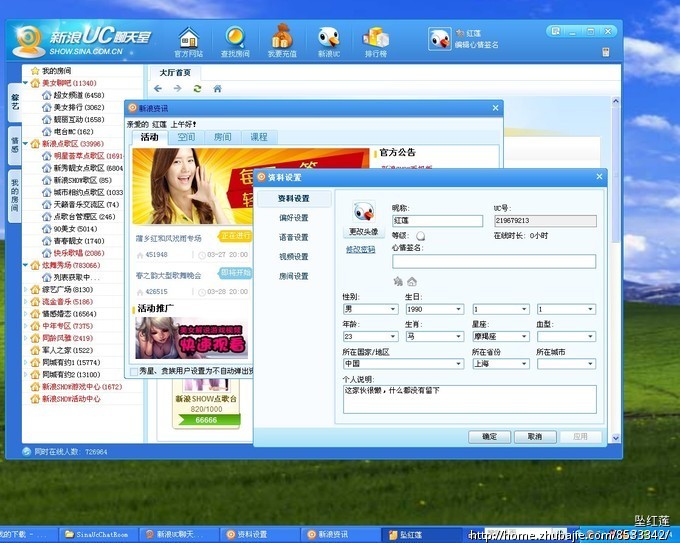The width and height of the screenshot is (680, 543).
Task: Open the birth year dropdown showing 1990
Action: point(435,309)
